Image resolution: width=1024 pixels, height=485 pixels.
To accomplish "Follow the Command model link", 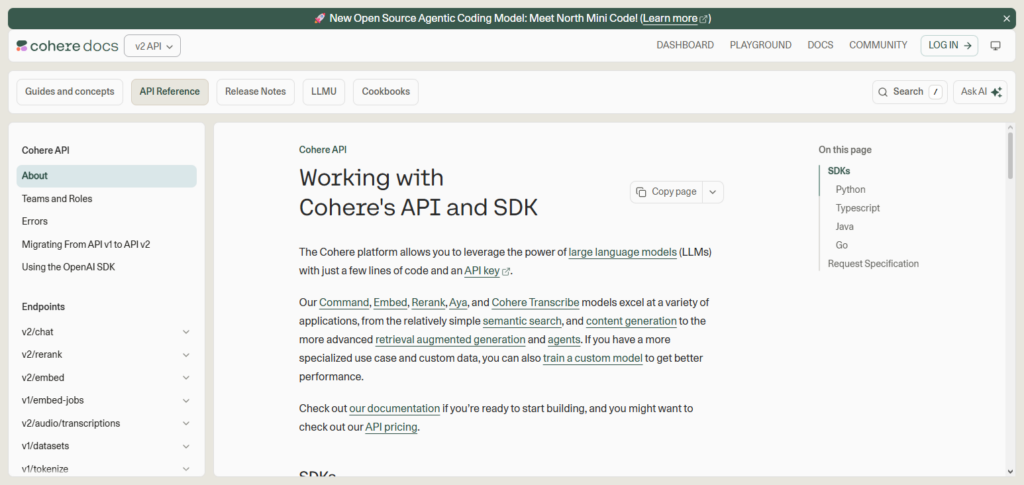I will pyautogui.click(x=345, y=302).
